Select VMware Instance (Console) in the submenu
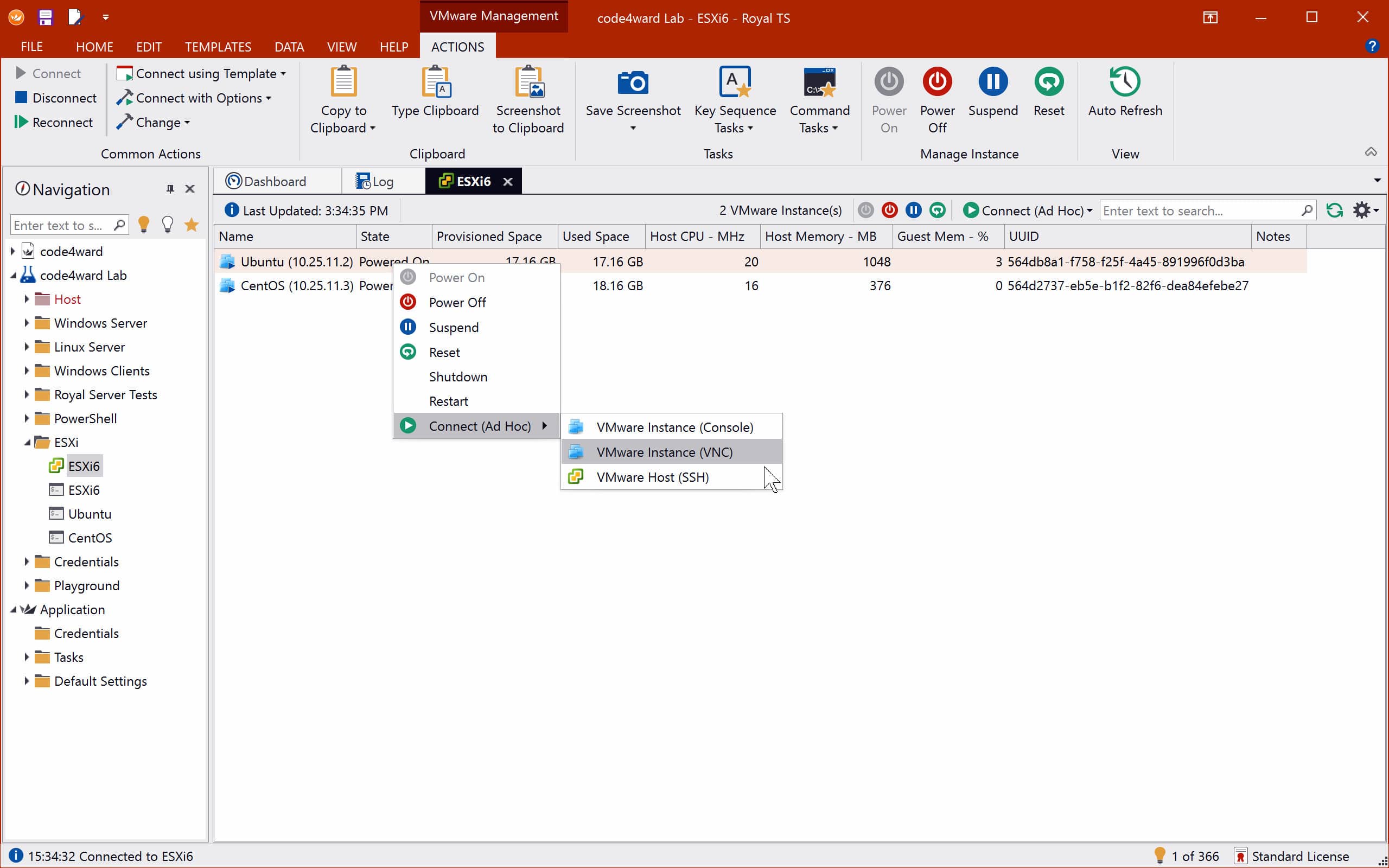This screenshot has height=868, width=1389. pyautogui.click(x=672, y=427)
